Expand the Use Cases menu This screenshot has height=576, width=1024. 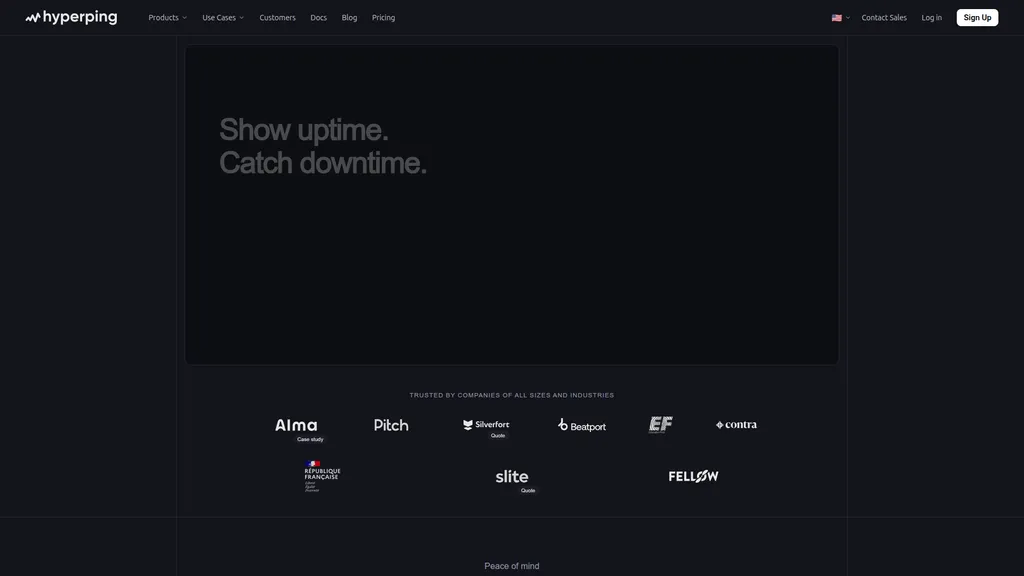click(223, 18)
